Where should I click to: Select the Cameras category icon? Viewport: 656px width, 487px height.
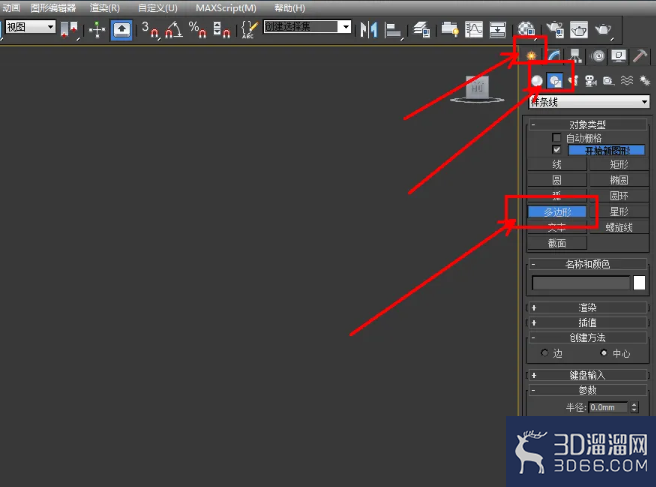[x=591, y=81]
